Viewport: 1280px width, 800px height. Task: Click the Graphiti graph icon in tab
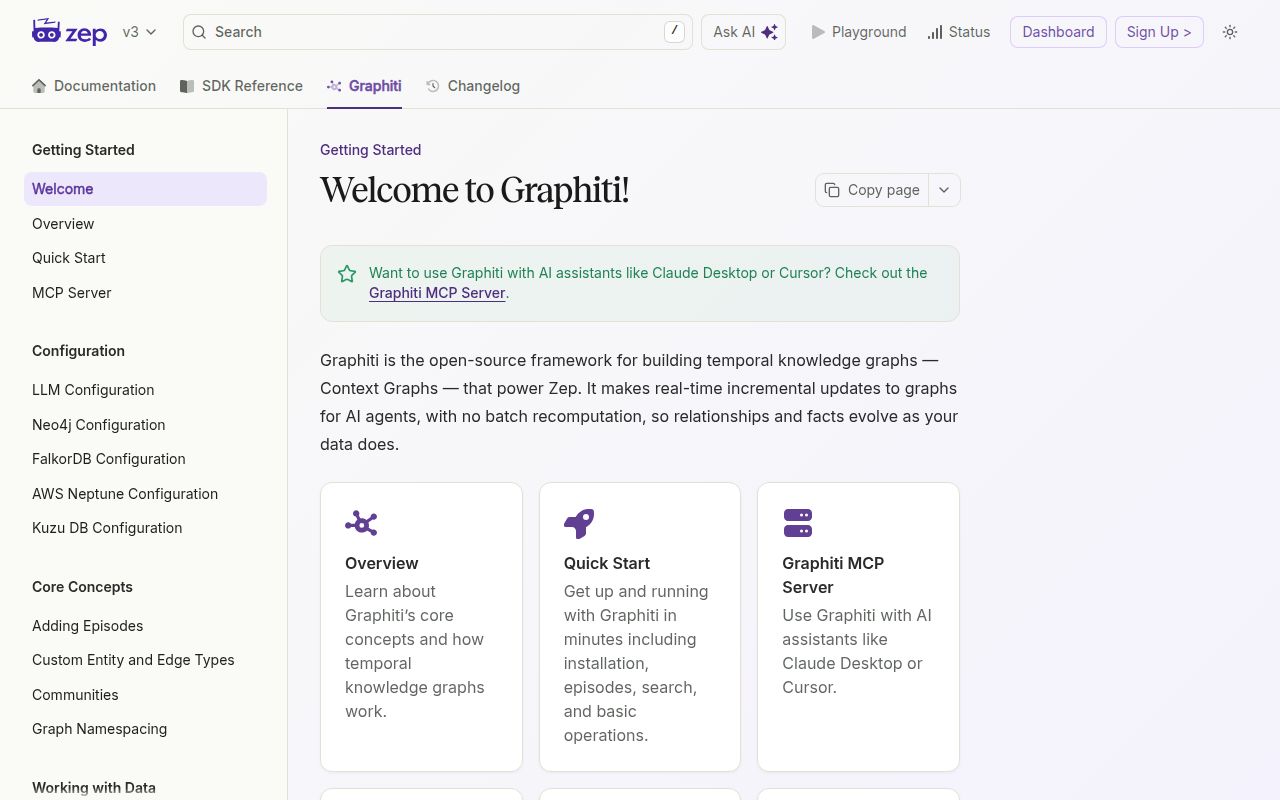(335, 86)
